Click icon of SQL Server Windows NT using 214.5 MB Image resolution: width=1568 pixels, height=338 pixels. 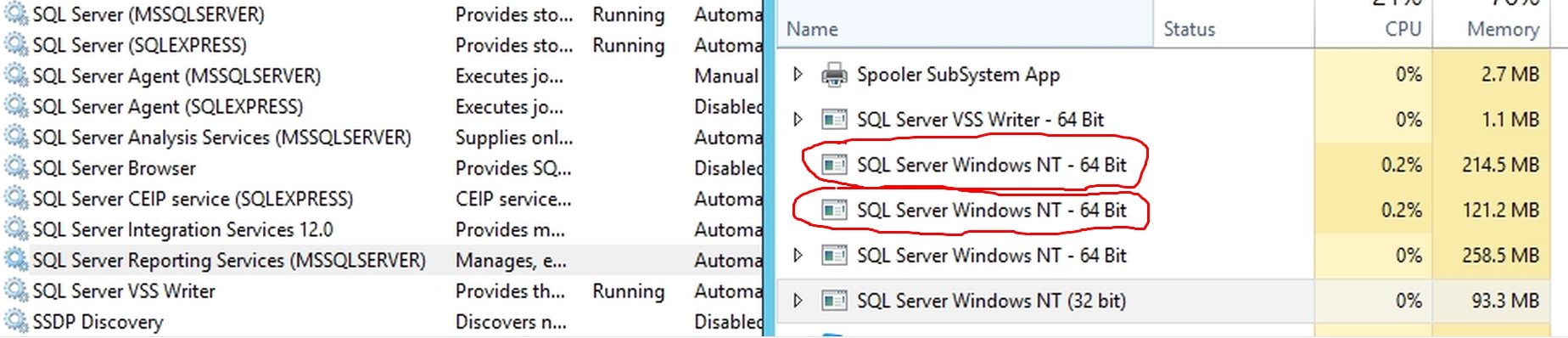[x=834, y=165]
